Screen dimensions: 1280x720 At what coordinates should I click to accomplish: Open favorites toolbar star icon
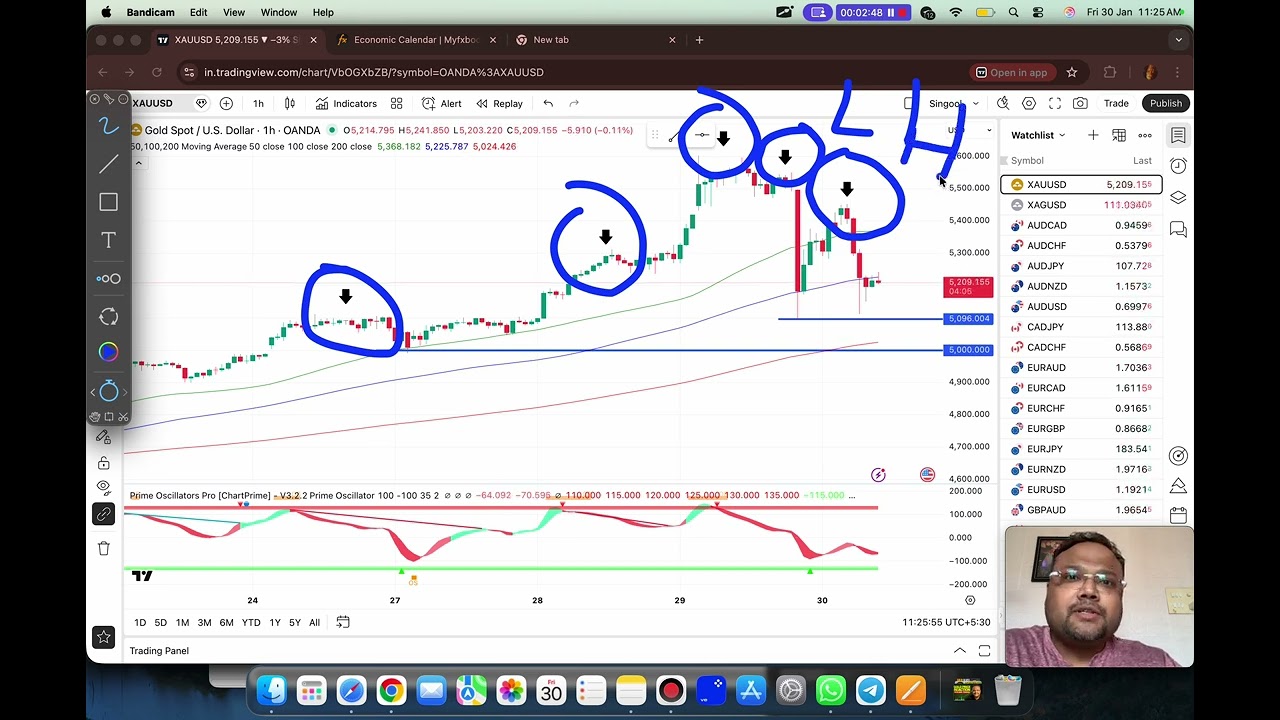pos(104,637)
